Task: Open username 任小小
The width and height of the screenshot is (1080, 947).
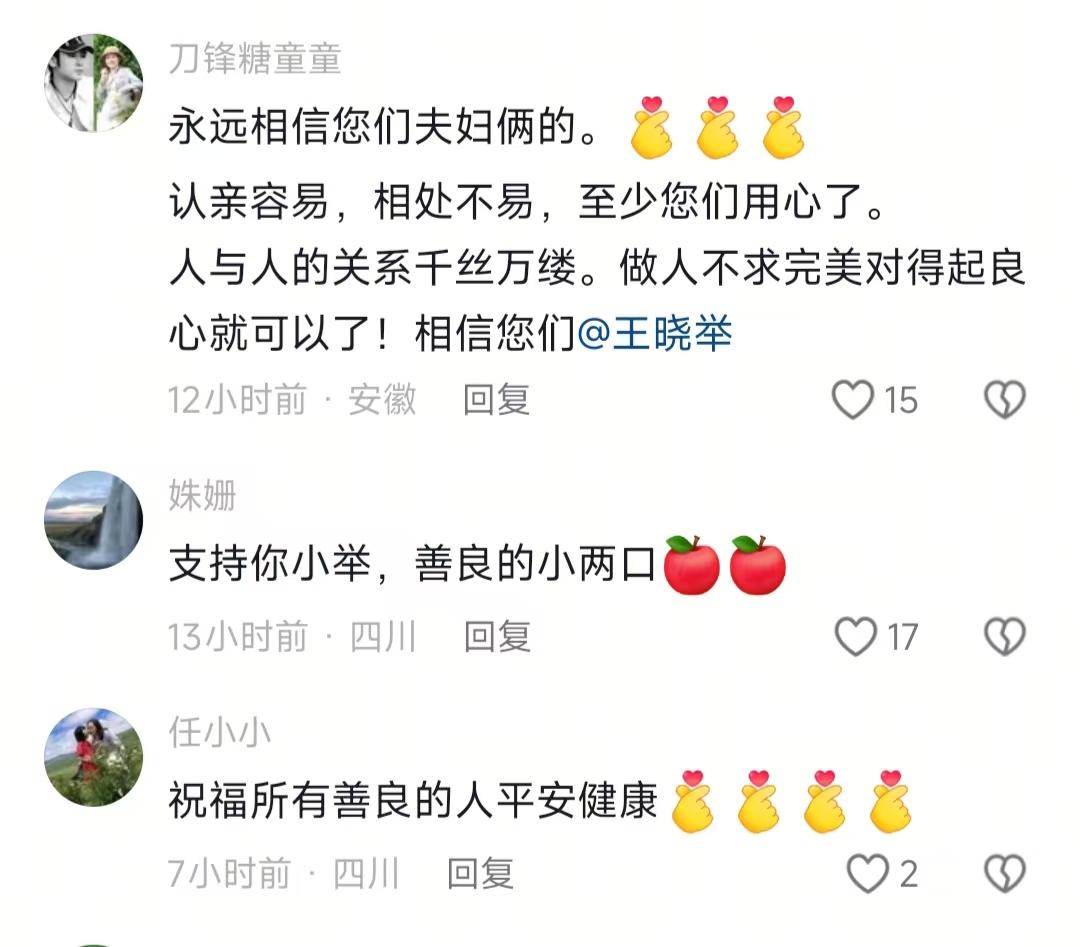Action: 220,732
